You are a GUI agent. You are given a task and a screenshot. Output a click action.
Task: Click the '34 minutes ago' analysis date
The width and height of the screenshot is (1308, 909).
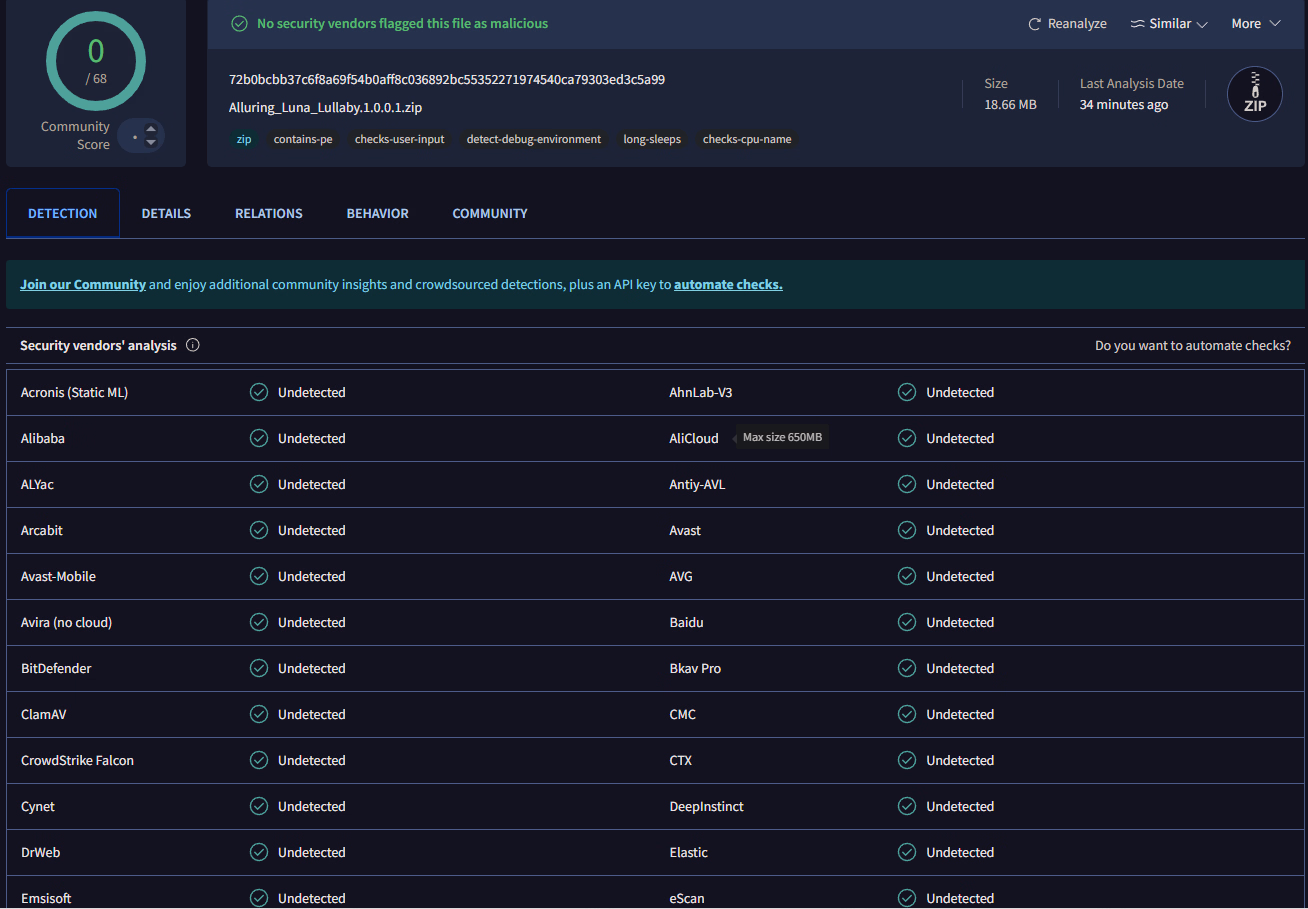(x=1124, y=104)
